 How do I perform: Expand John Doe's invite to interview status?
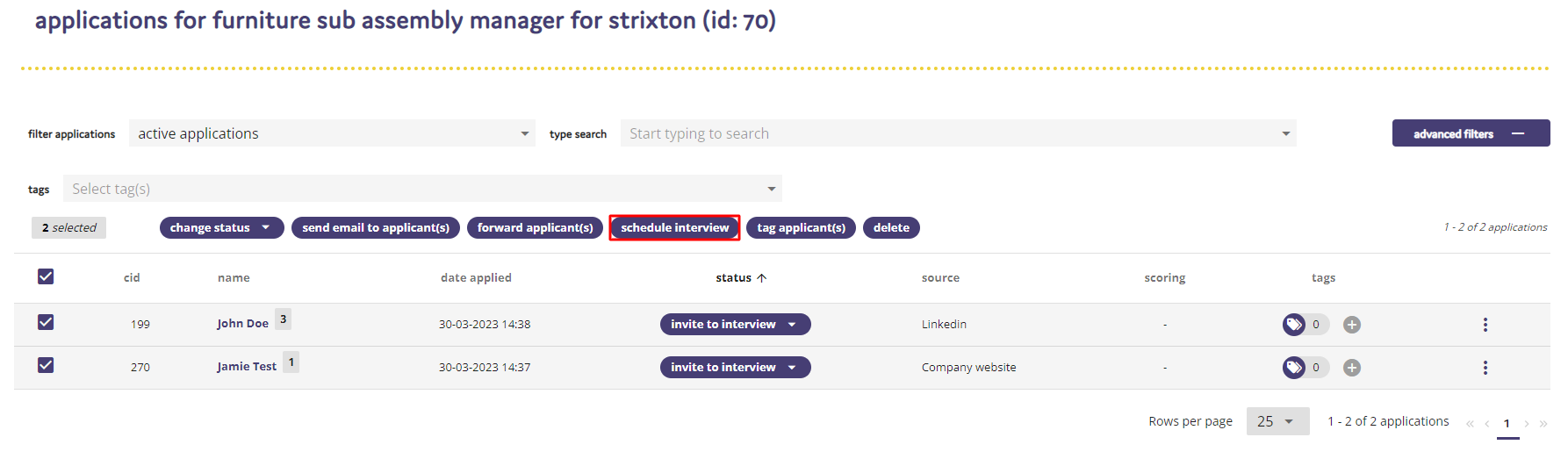[735, 325]
